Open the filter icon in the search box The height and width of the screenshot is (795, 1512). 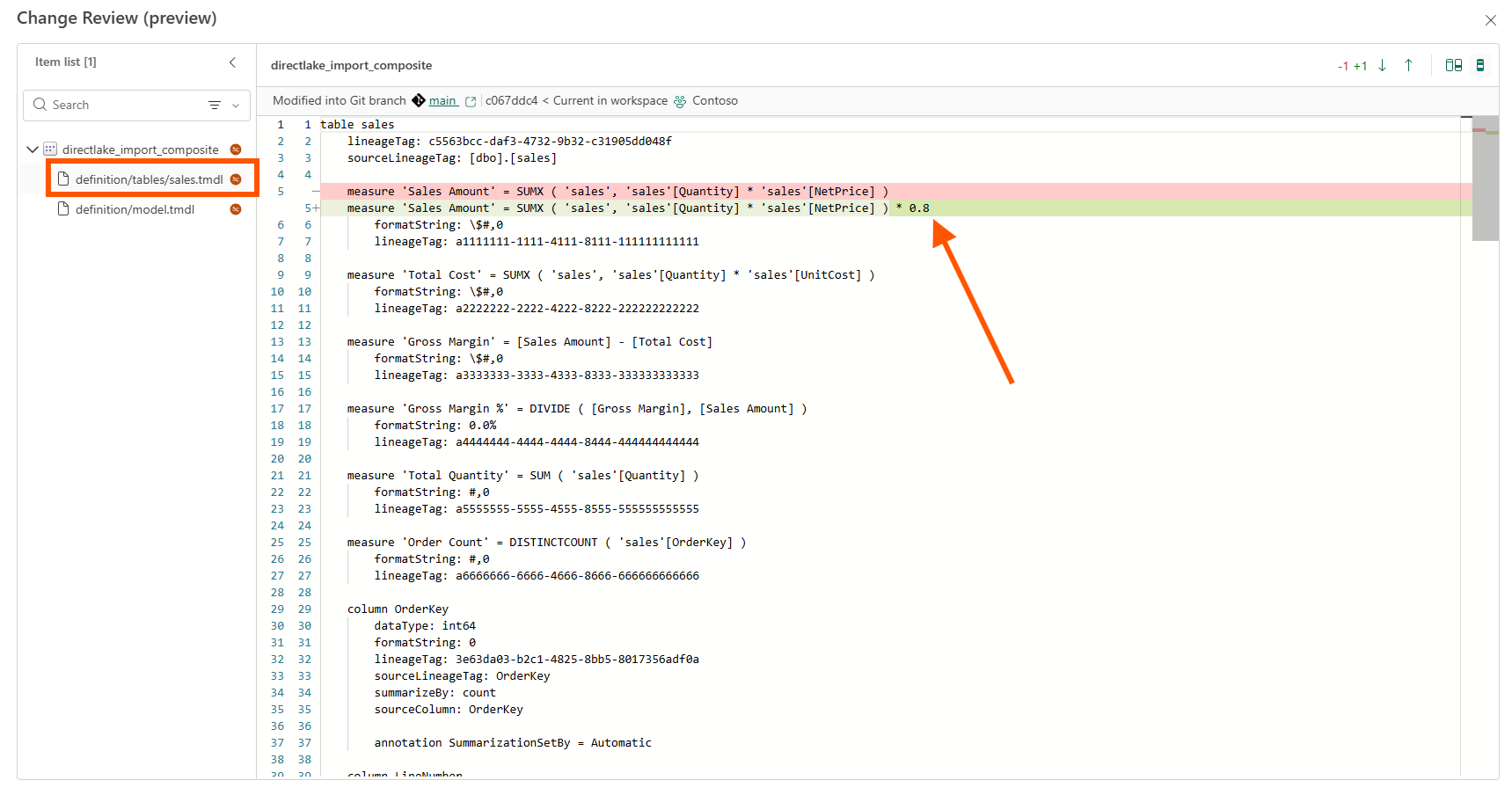pos(215,105)
